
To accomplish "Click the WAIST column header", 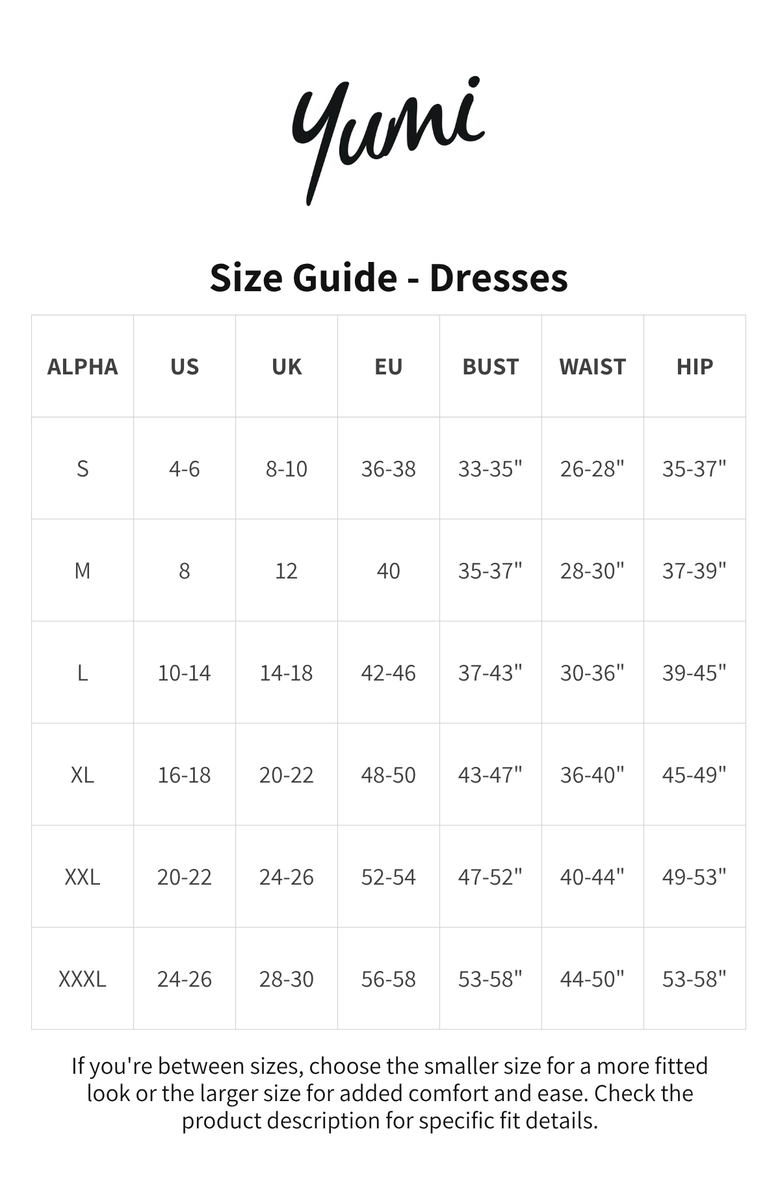I will point(593,367).
